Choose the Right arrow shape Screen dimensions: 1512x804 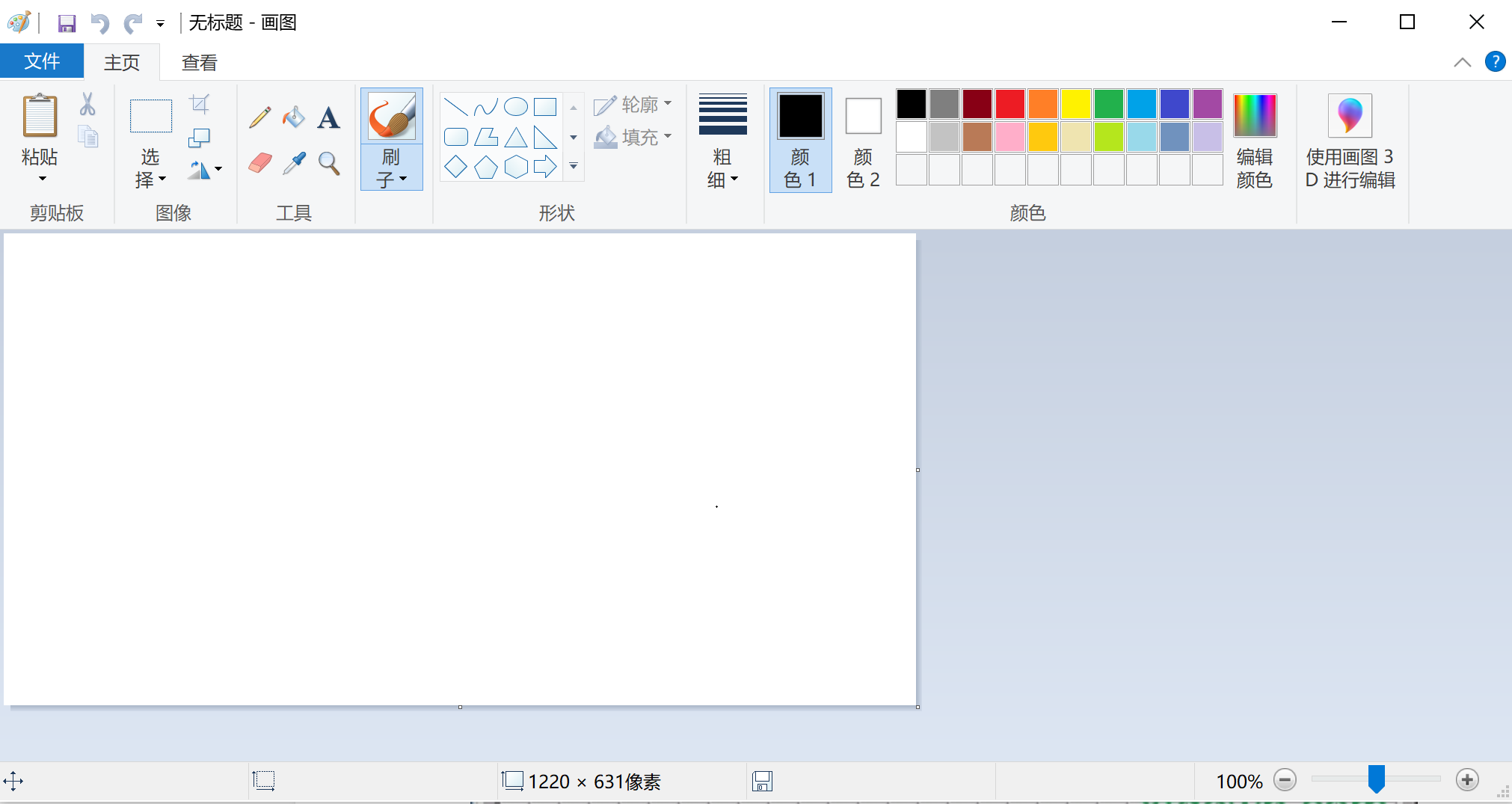546,167
